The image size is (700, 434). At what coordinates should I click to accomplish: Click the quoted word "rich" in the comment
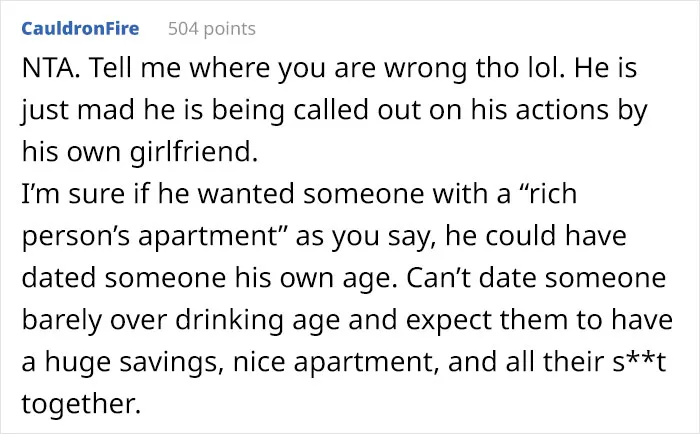coord(552,194)
